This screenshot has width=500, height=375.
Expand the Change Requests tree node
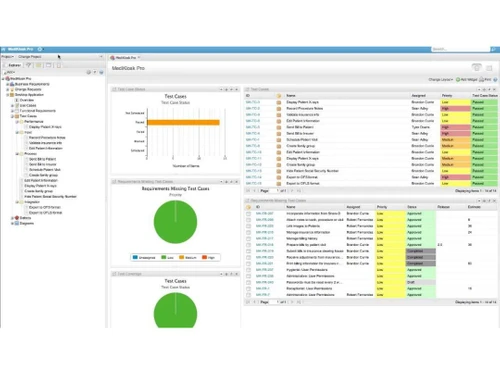(x=8, y=90)
